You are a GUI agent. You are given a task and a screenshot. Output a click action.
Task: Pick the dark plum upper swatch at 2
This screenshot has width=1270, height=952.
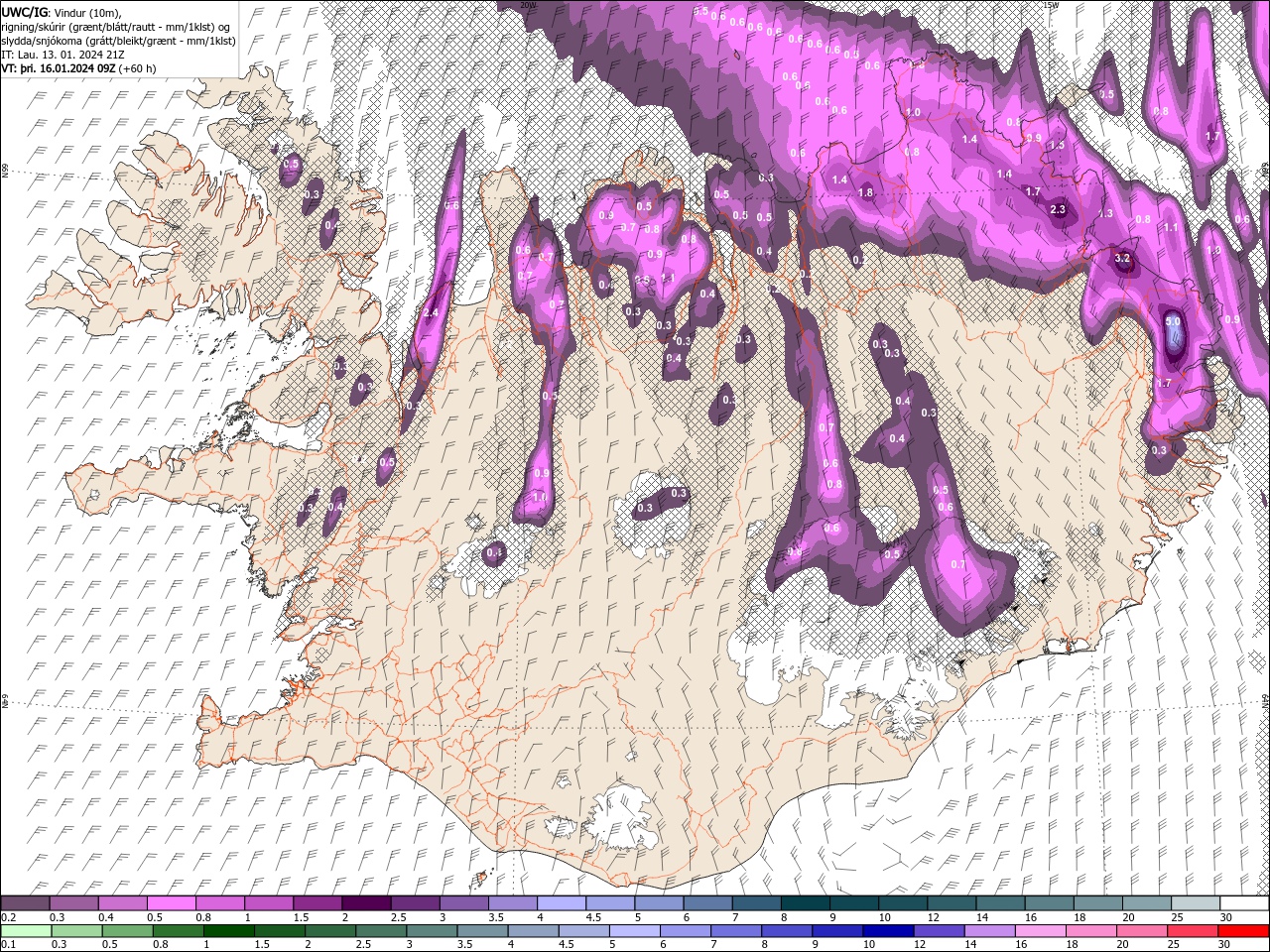[x=366, y=903]
